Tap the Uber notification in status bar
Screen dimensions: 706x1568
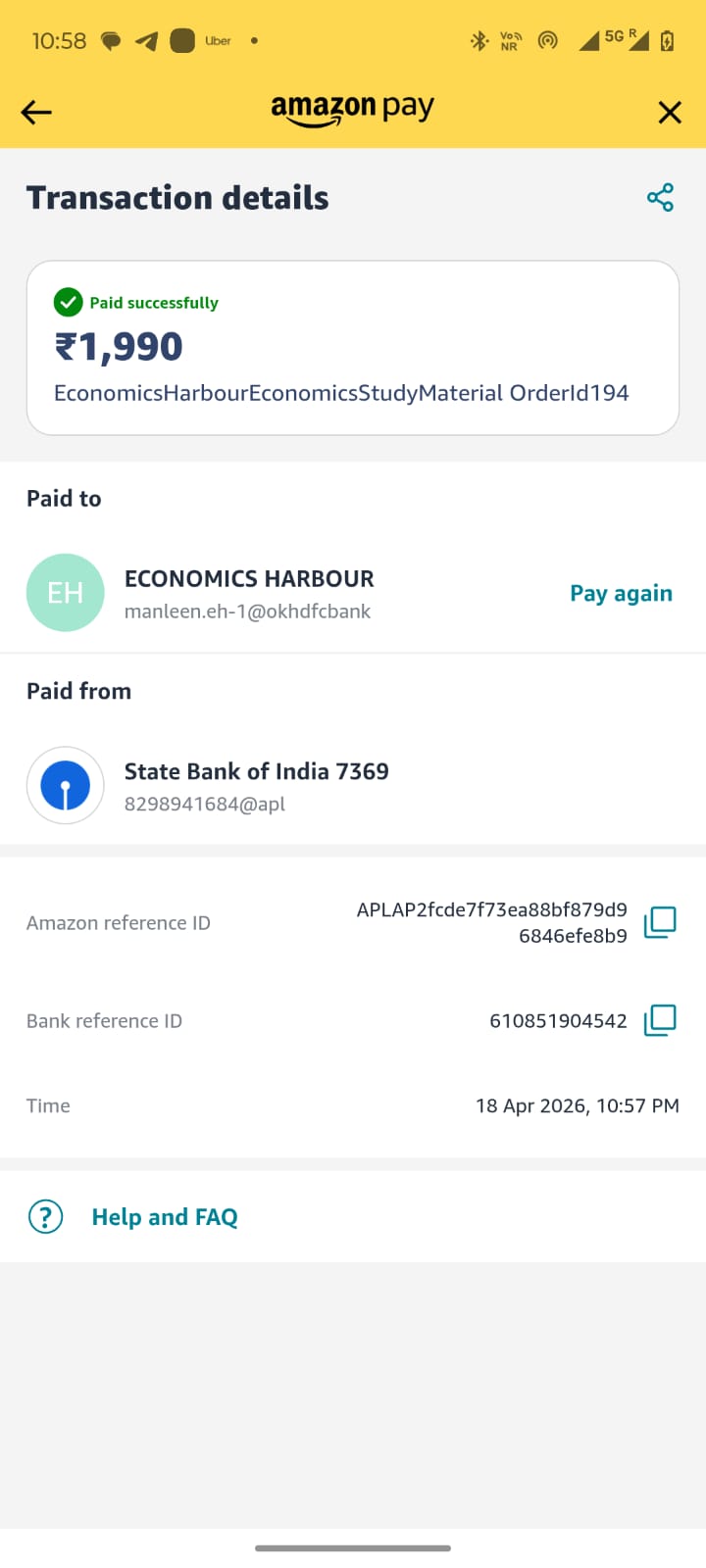pyautogui.click(x=218, y=41)
